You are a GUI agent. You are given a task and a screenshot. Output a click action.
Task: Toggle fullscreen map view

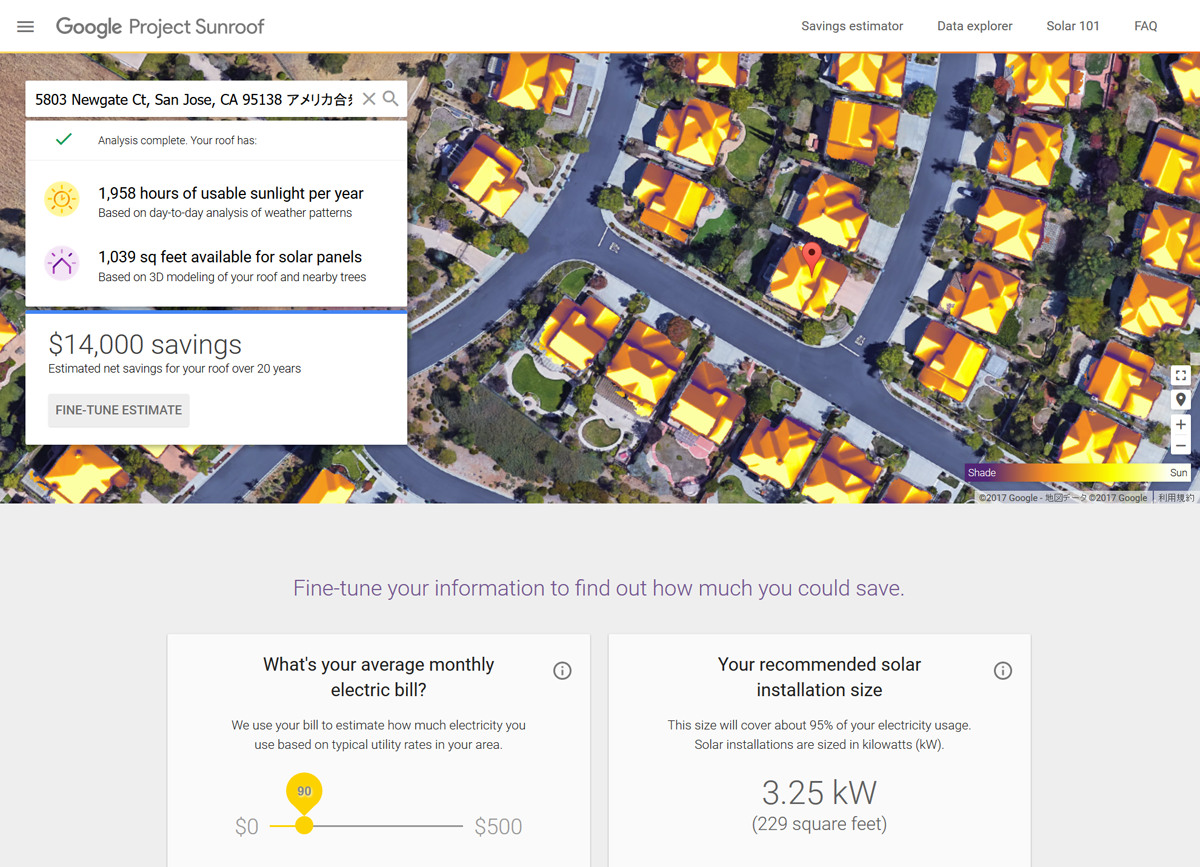(1181, 376)
